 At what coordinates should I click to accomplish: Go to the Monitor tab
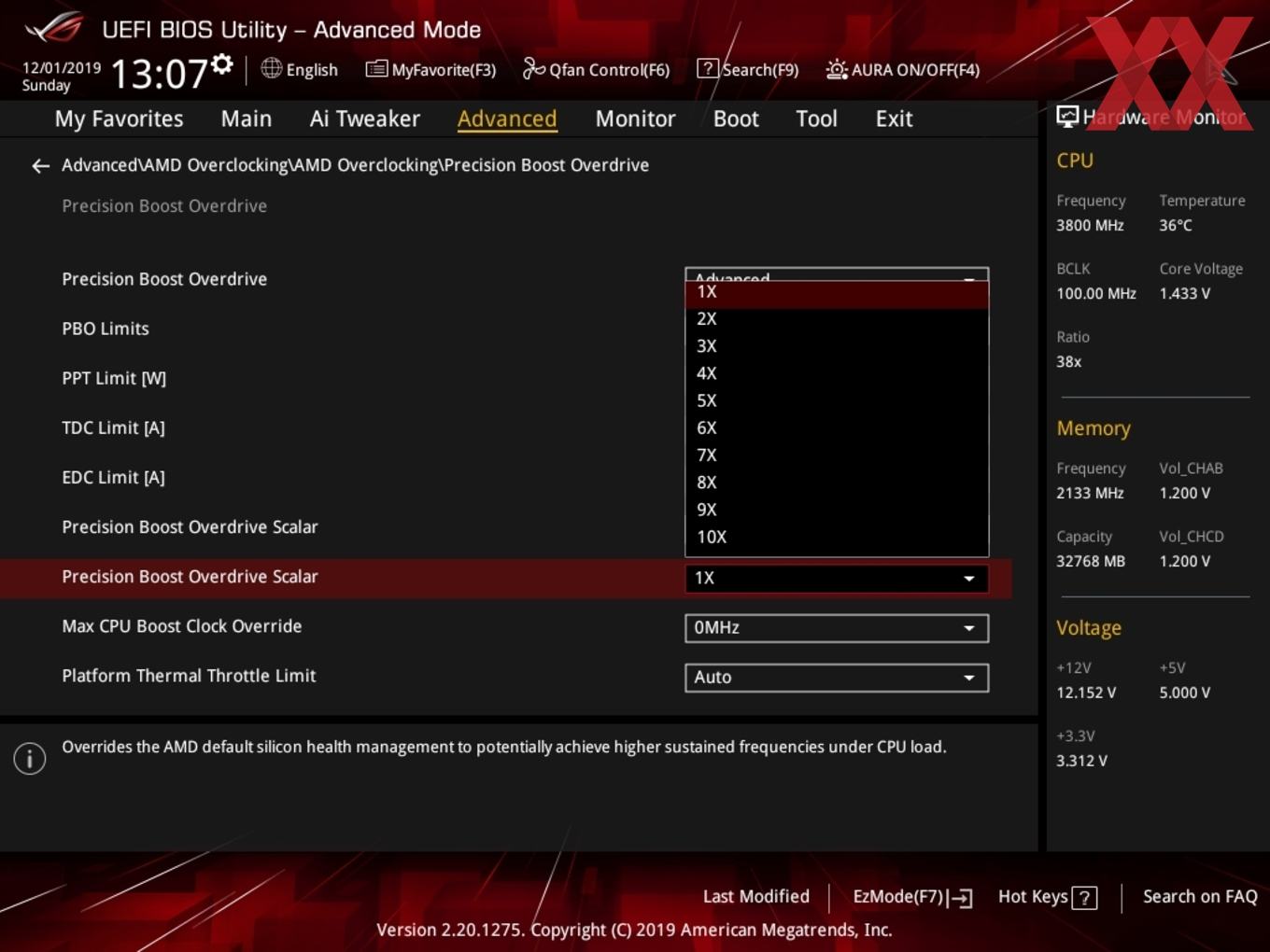coord(635,119)
